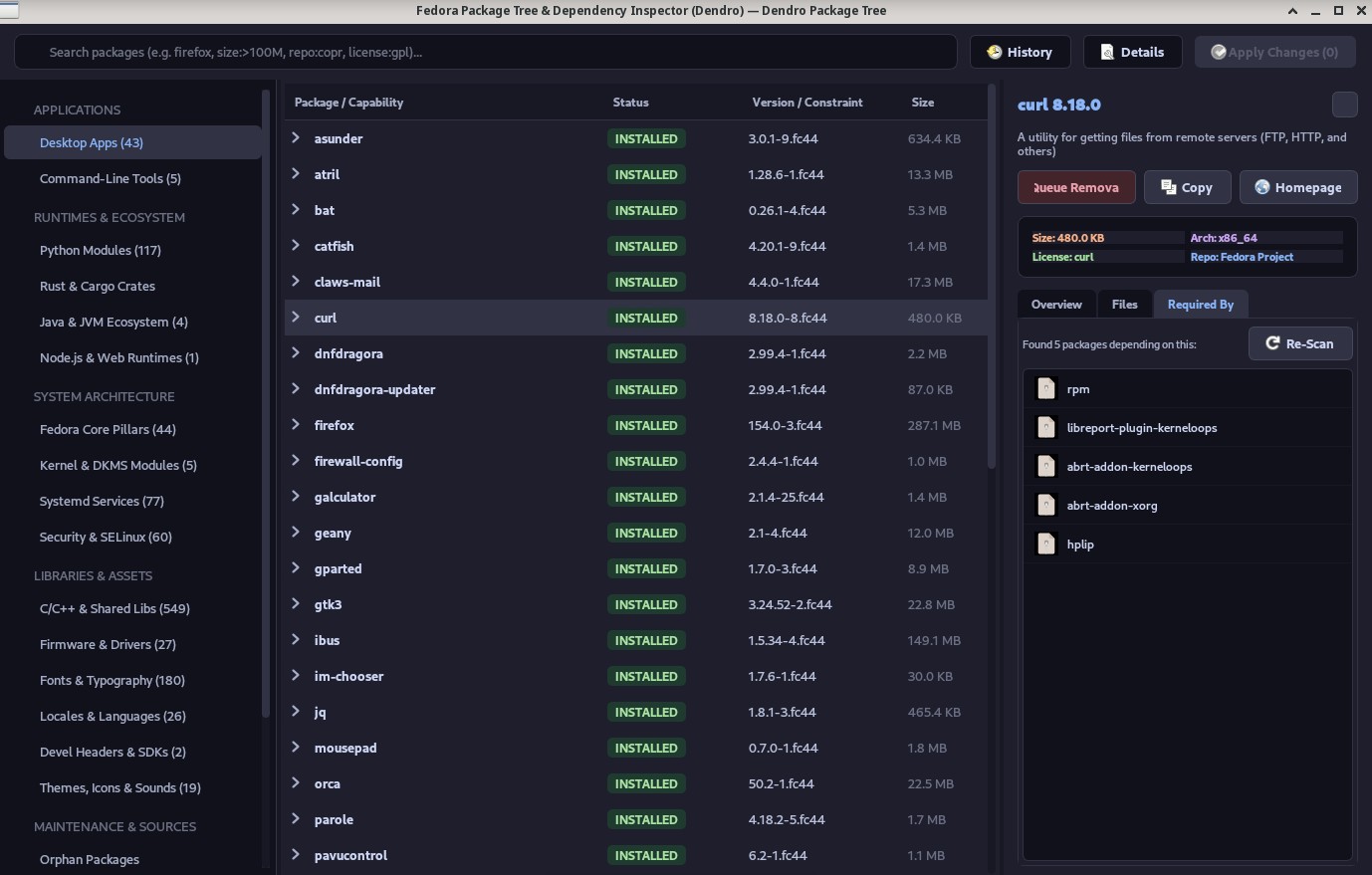This screenshot has height=875, width=1372.
Task: Re-Scan packages depending on curl
Action: point(1299,343)
